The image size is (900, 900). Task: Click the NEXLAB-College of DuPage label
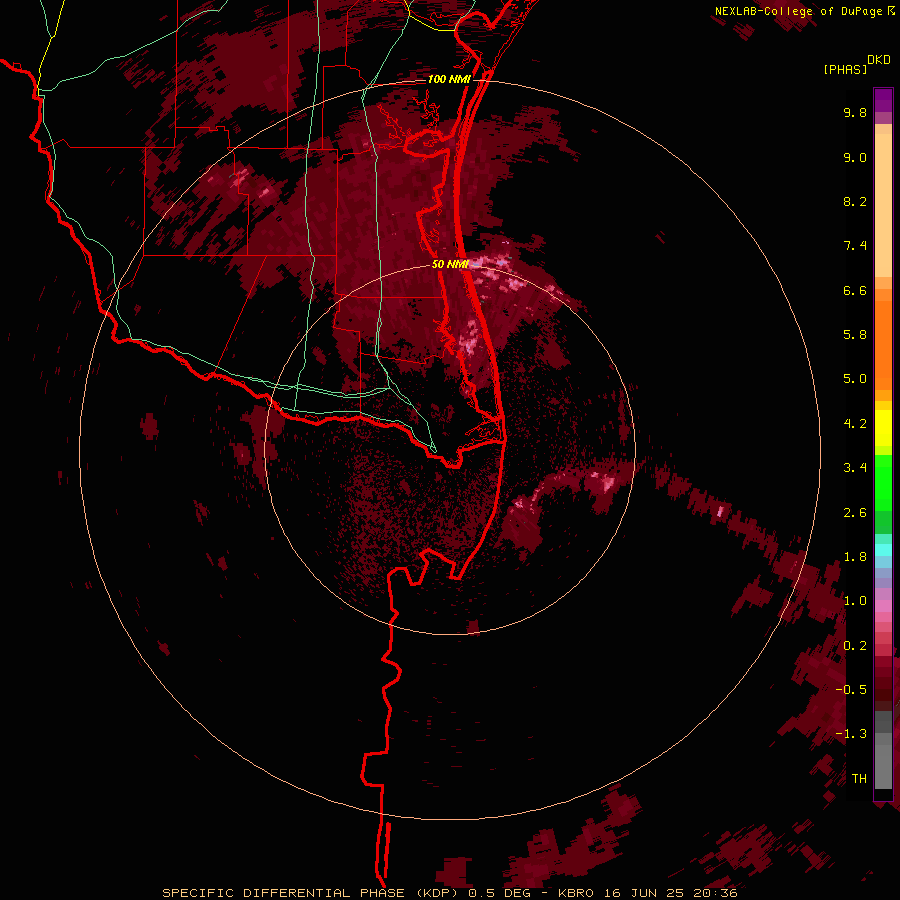coord(798,11)
